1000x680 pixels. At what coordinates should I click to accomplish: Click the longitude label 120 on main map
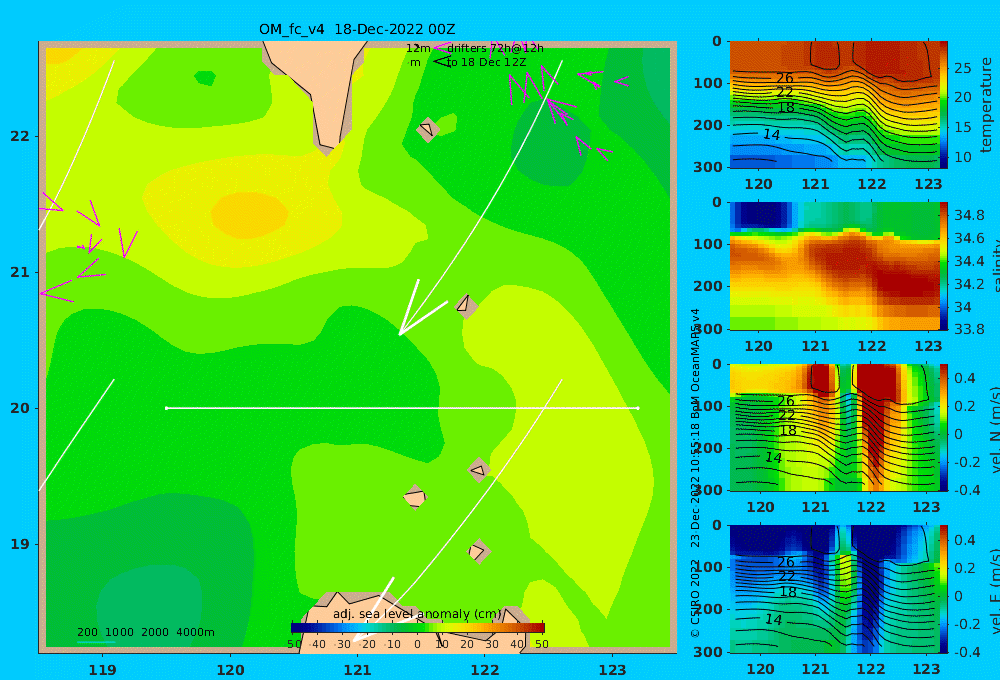pyautogui.click(x=230, y=670)
